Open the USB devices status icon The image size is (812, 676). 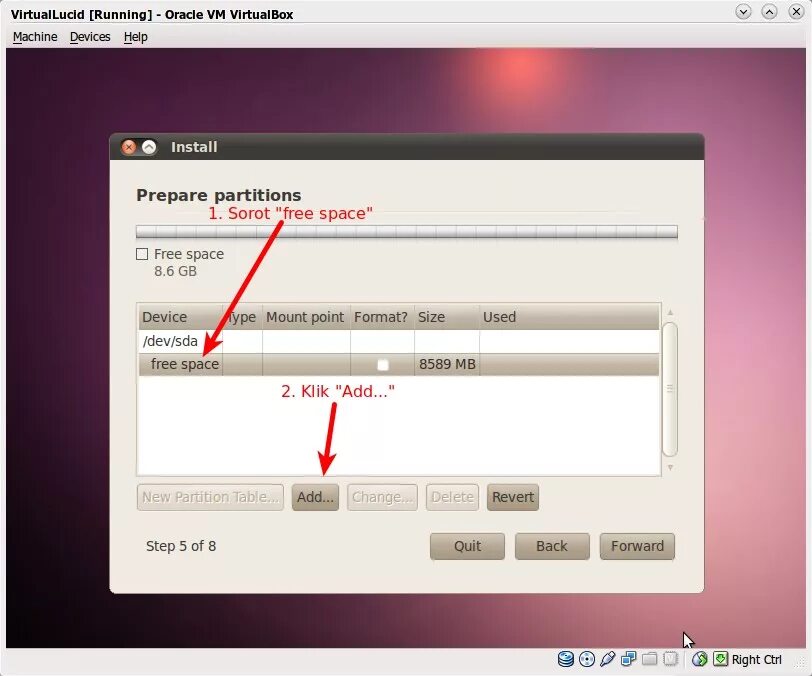pos(607,659)
